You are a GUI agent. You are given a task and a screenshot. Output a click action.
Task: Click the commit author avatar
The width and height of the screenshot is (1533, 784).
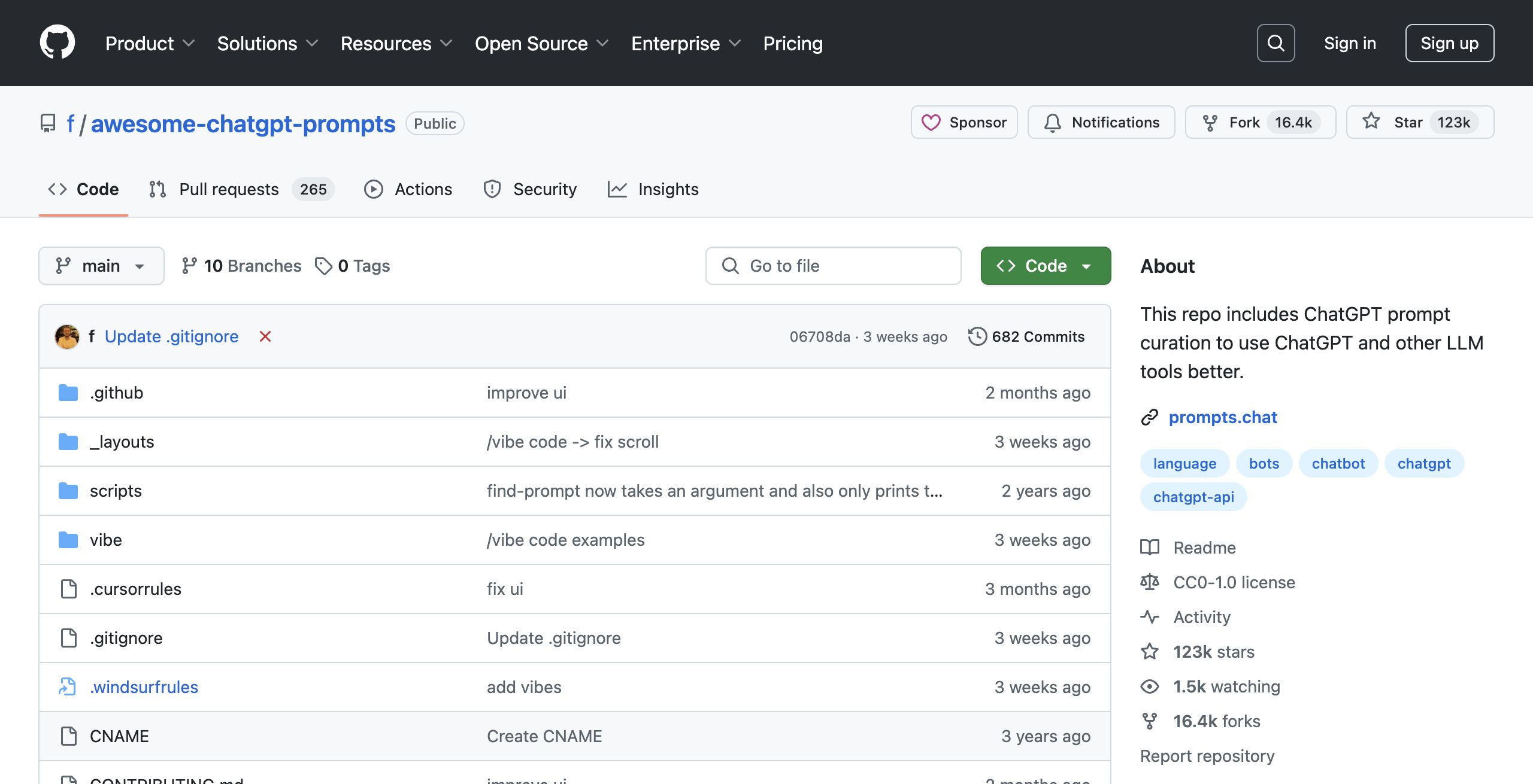(67, 337)
